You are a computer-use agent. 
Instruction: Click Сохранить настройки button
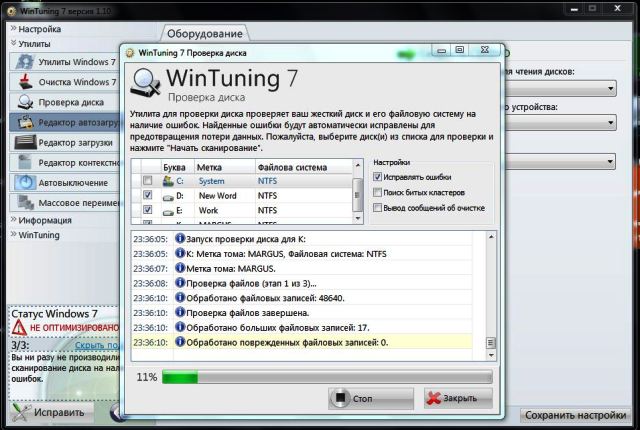[576, 415]
